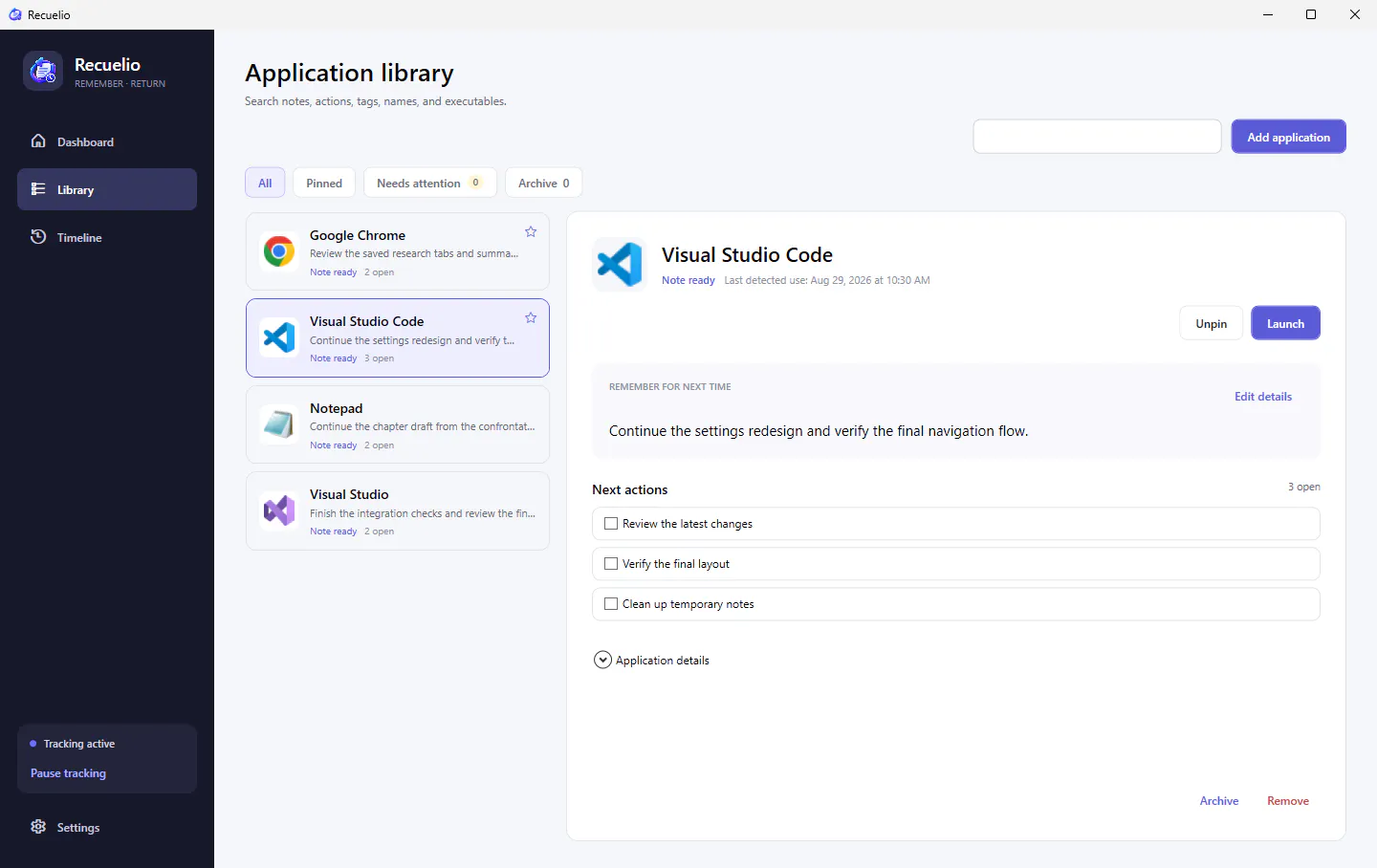
Task: Open Timeline using its clock icon
Action: (38, 237)
